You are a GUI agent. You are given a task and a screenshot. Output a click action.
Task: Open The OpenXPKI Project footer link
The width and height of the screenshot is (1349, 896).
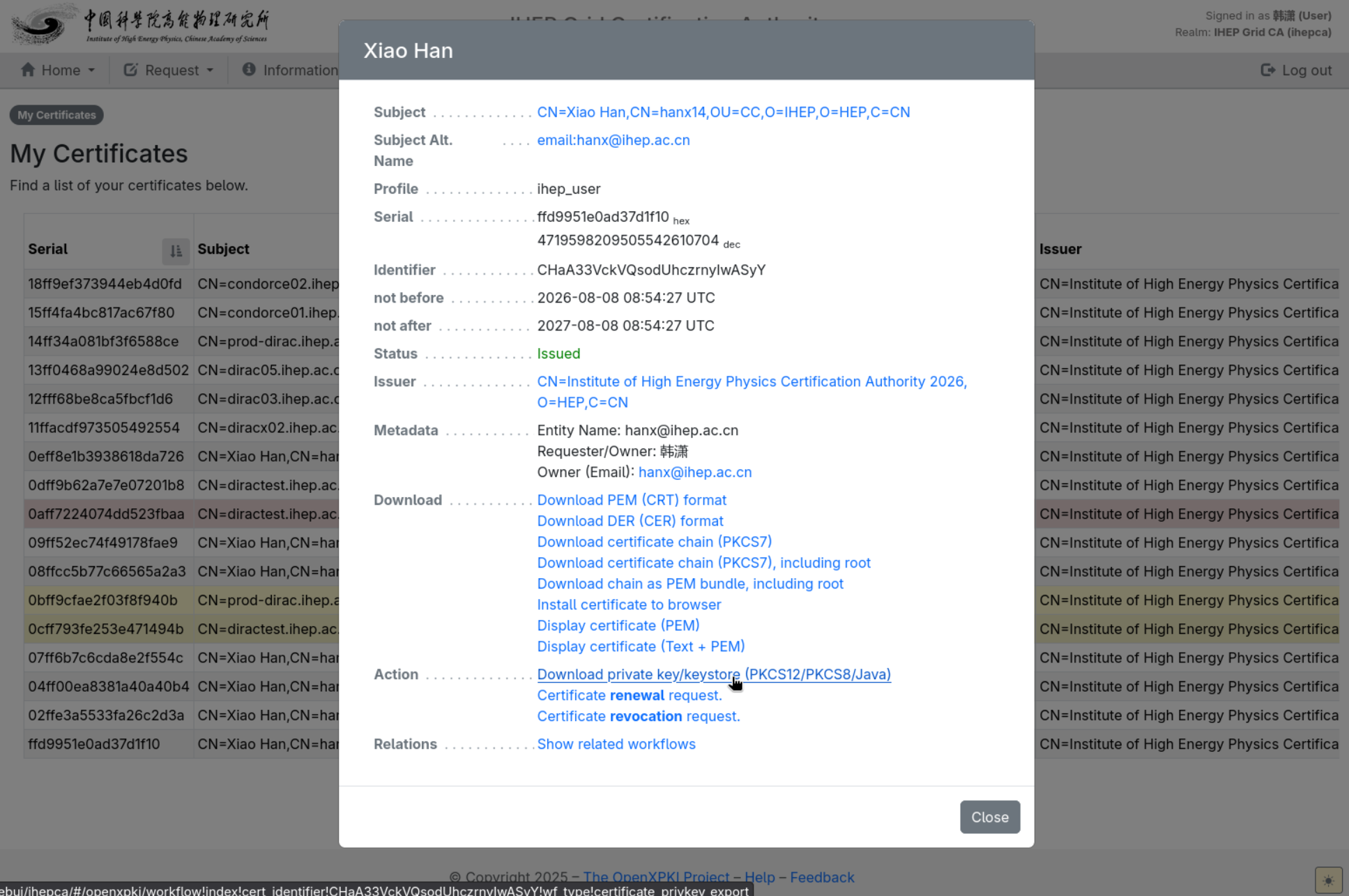(655, 877)
